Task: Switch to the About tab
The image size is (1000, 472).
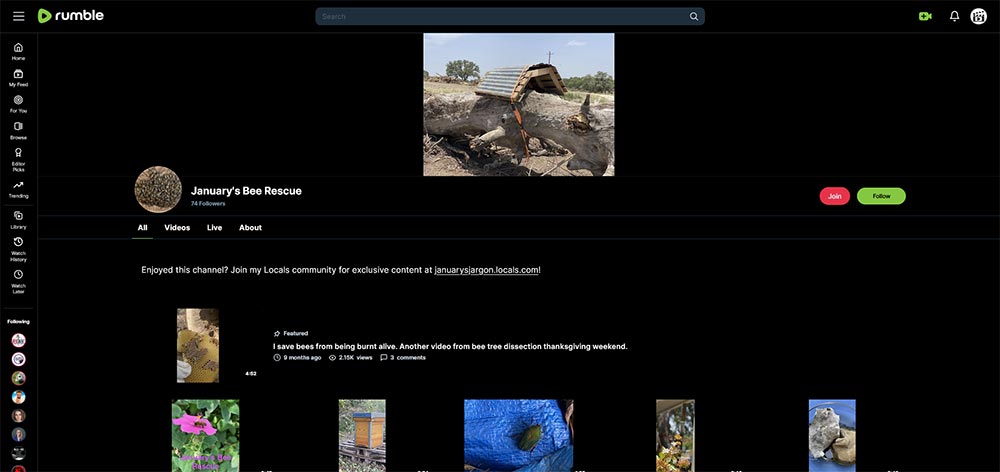Action: click(x=251, y=228)
